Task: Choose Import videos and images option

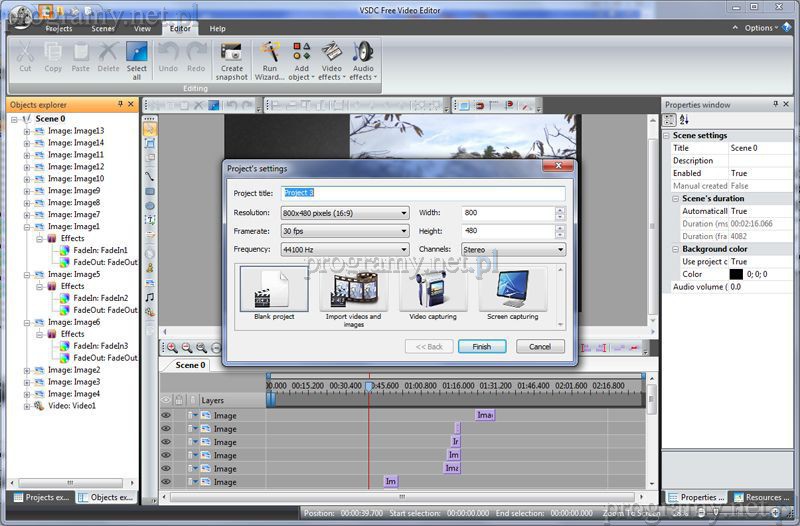Action: click(x=353, y=294)
